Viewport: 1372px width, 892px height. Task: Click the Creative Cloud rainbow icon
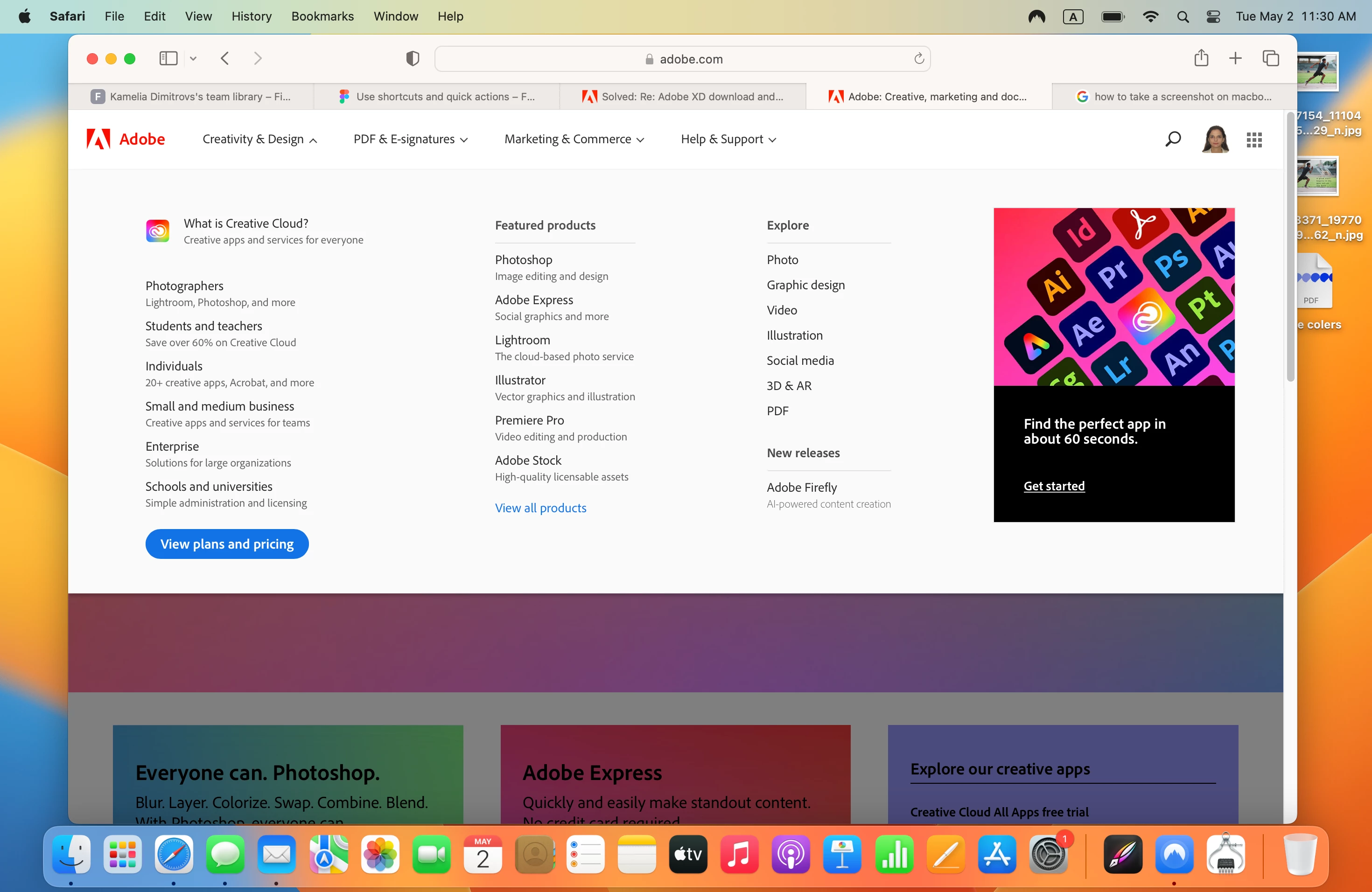point(157,231)
